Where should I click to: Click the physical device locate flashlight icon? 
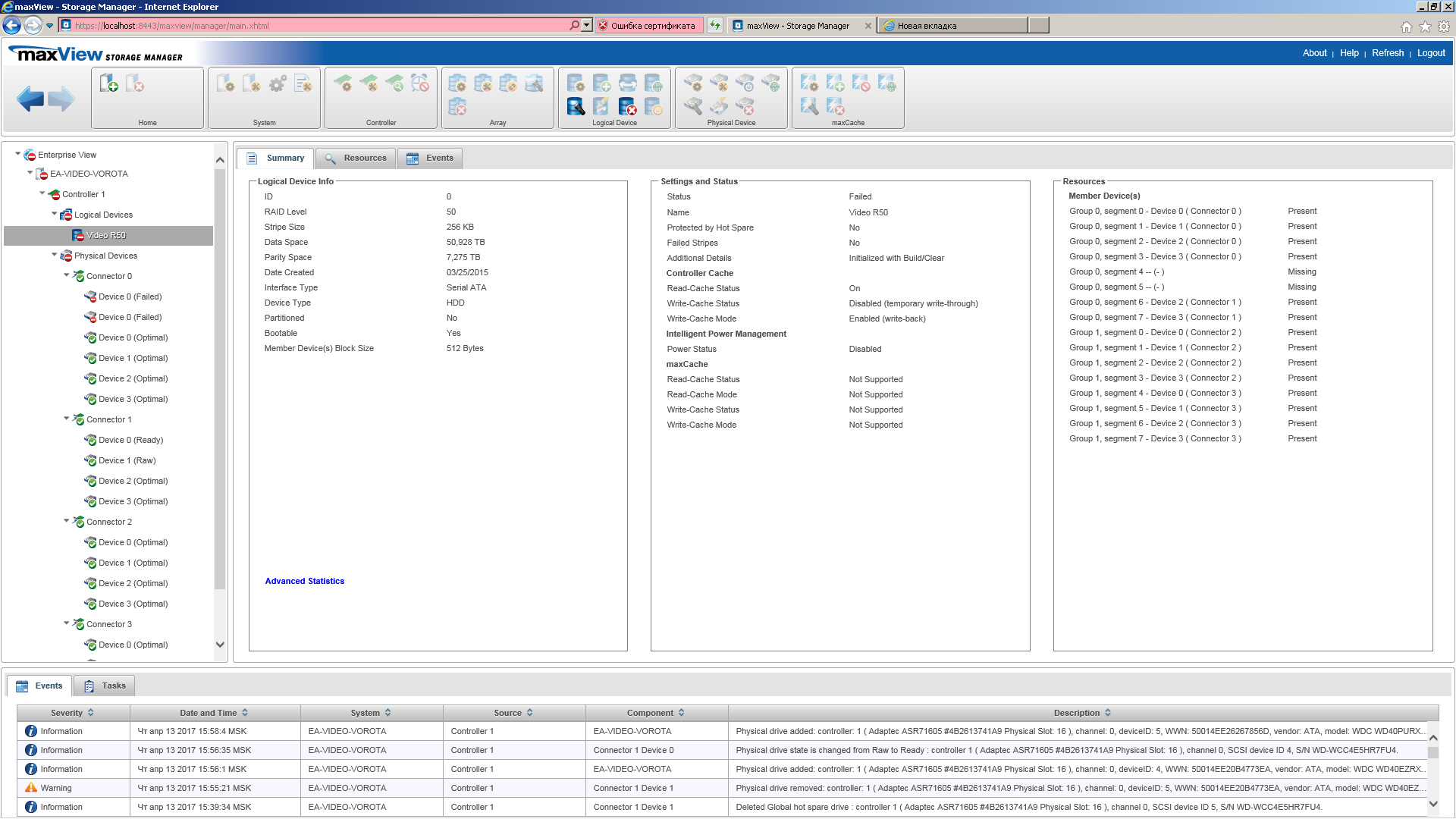coord(693,106)
